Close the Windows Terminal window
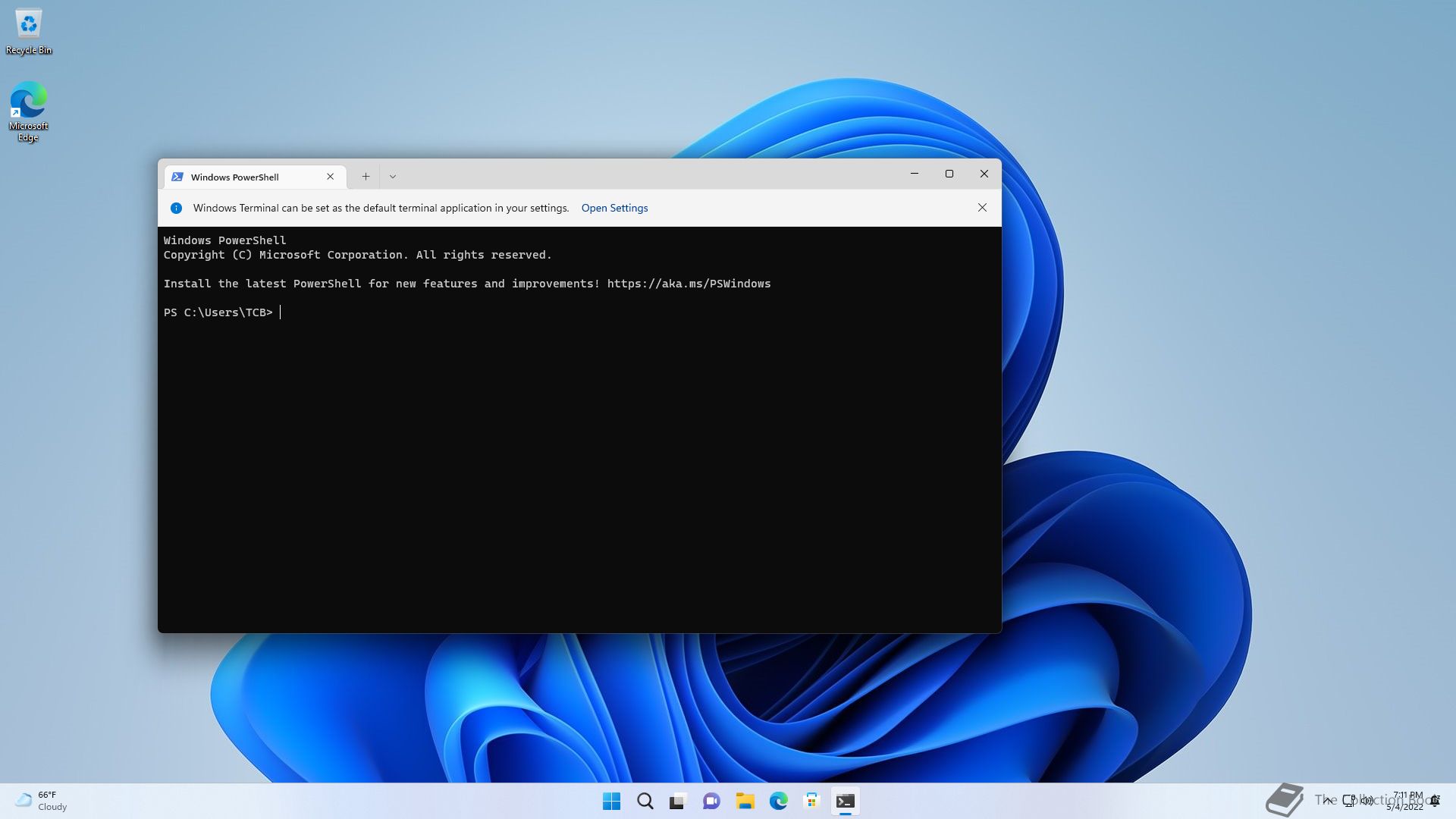The height and width of the screenshot is (819, 1456). tap(984, 174)
